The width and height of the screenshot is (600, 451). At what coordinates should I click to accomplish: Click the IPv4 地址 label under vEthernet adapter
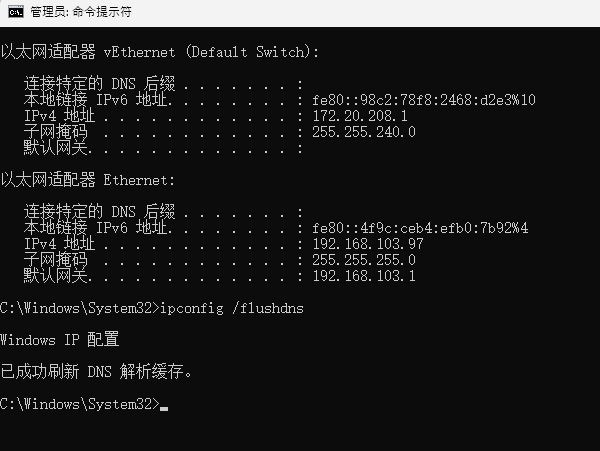click(x=60, y=116)
